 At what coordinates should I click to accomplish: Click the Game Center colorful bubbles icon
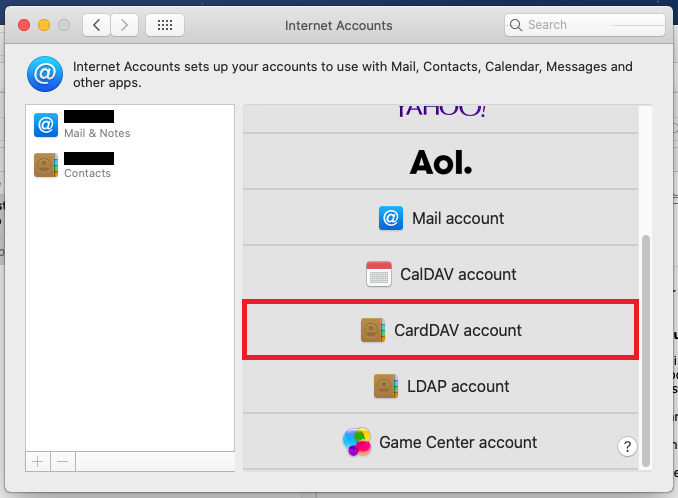(357, 442)
